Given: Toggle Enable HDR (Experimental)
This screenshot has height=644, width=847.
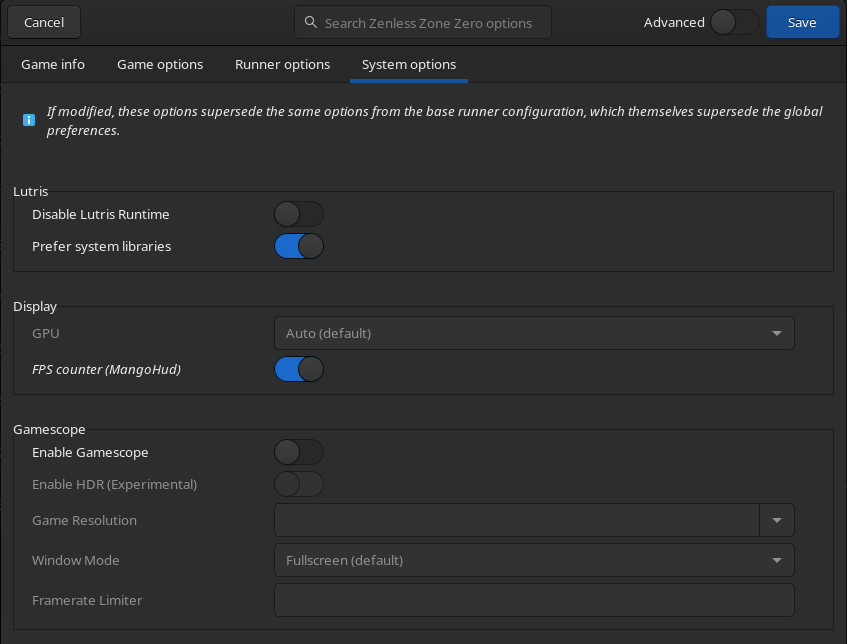Looking at the screenshot, I should pos(299,484).
